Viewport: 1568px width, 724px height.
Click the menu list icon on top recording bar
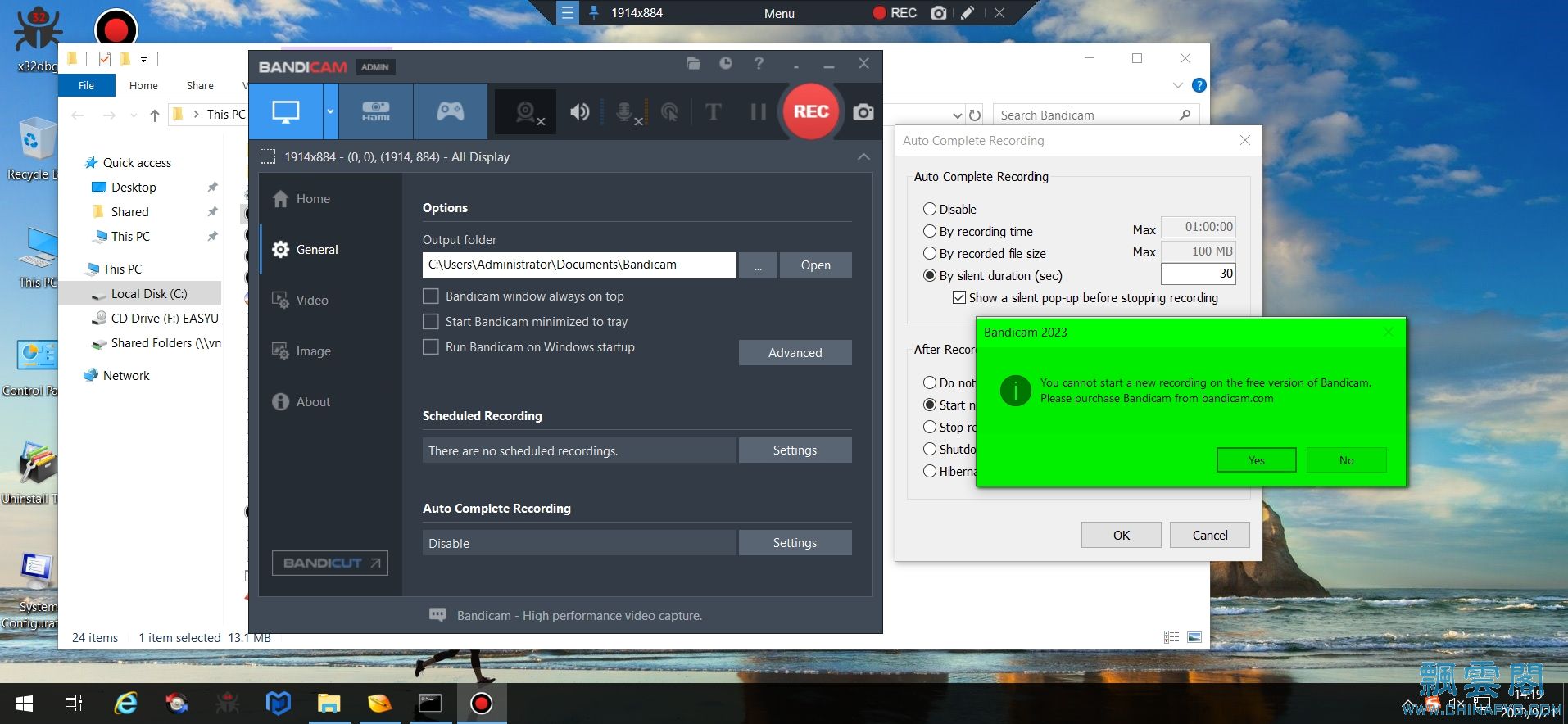coord(568,13)
